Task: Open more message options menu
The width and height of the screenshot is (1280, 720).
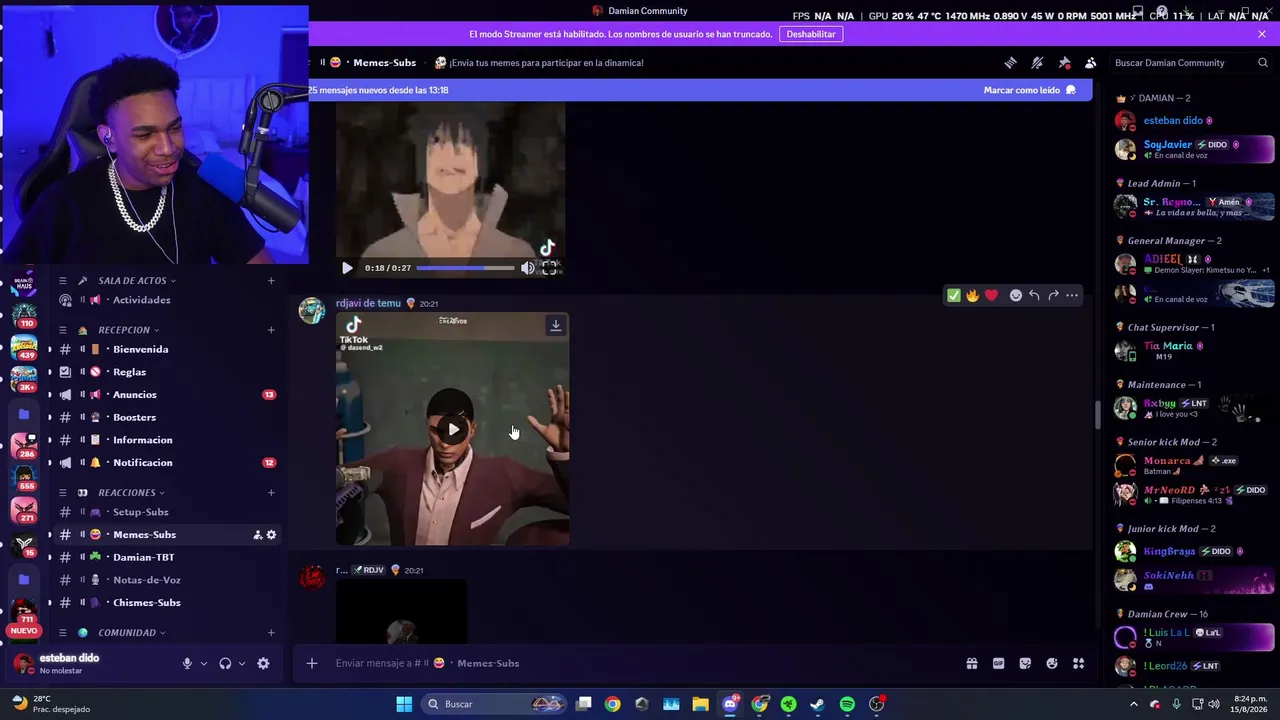Action: click(x=1072, y=295)
